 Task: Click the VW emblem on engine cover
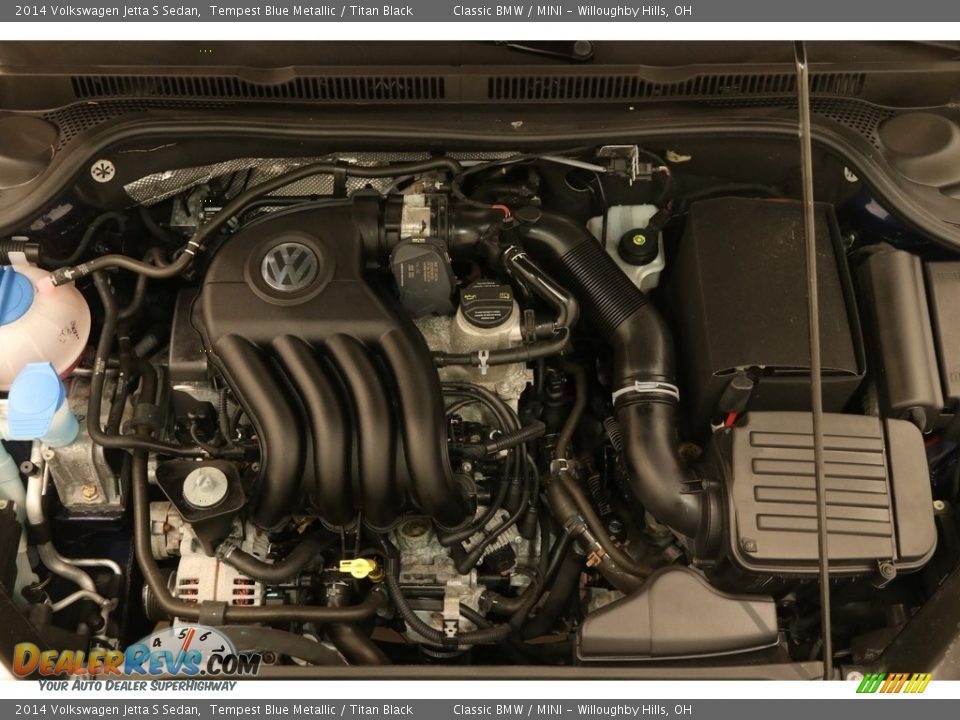point(290,267)
